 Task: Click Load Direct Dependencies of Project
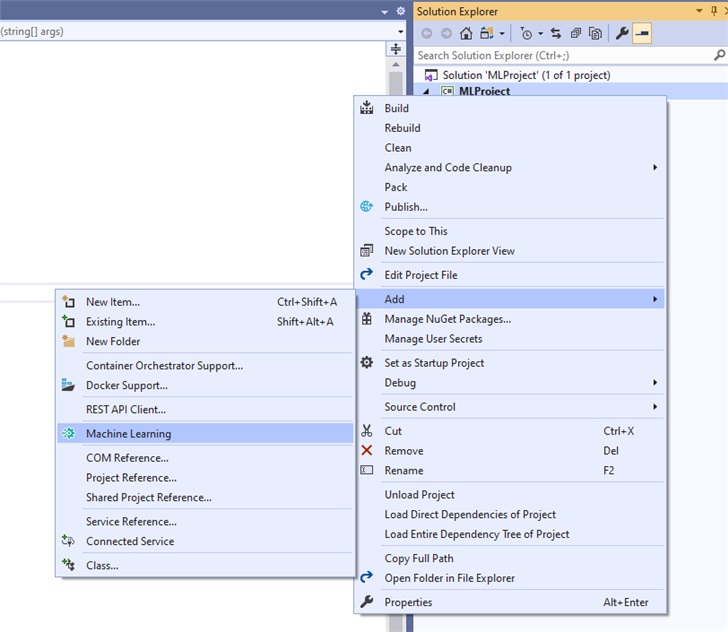pyautogui.click(x=511, y=514)
